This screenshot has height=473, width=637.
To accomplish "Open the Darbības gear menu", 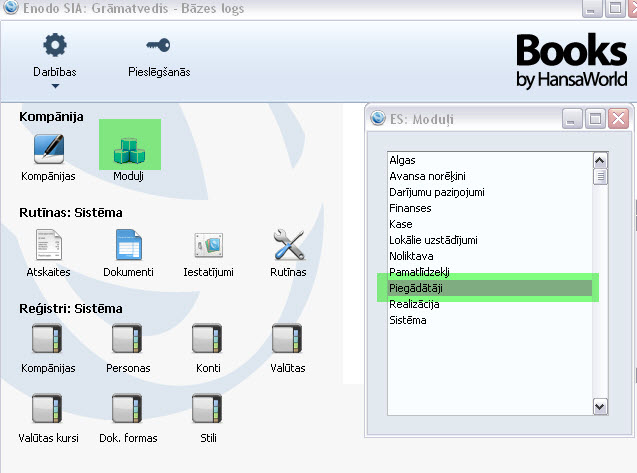I will coord(55,45).
